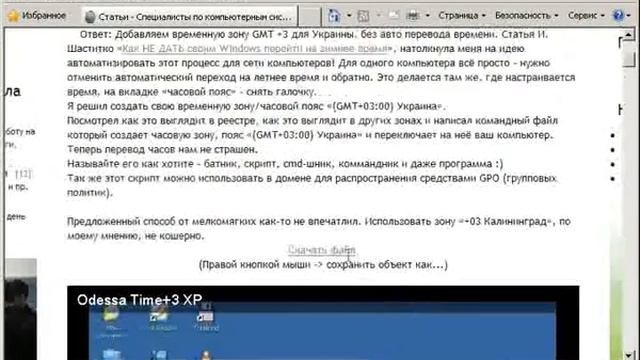640x360 pixels.
Task: Click the RSS feeds toolbar icon
Action: coord(363,16)
